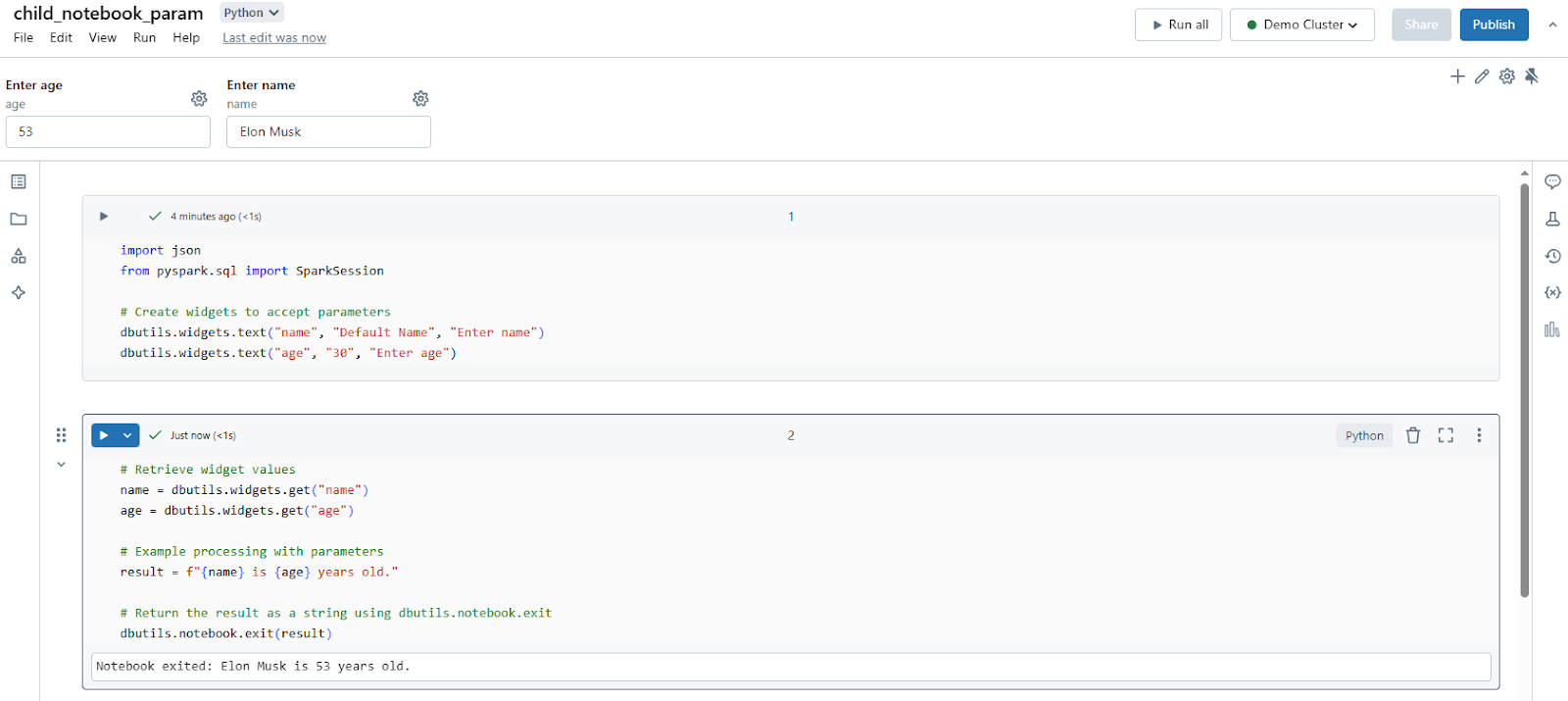Click the '4 minutes ago' run status in cell 1
The image size is (1568, 701).
click(216, 217)
